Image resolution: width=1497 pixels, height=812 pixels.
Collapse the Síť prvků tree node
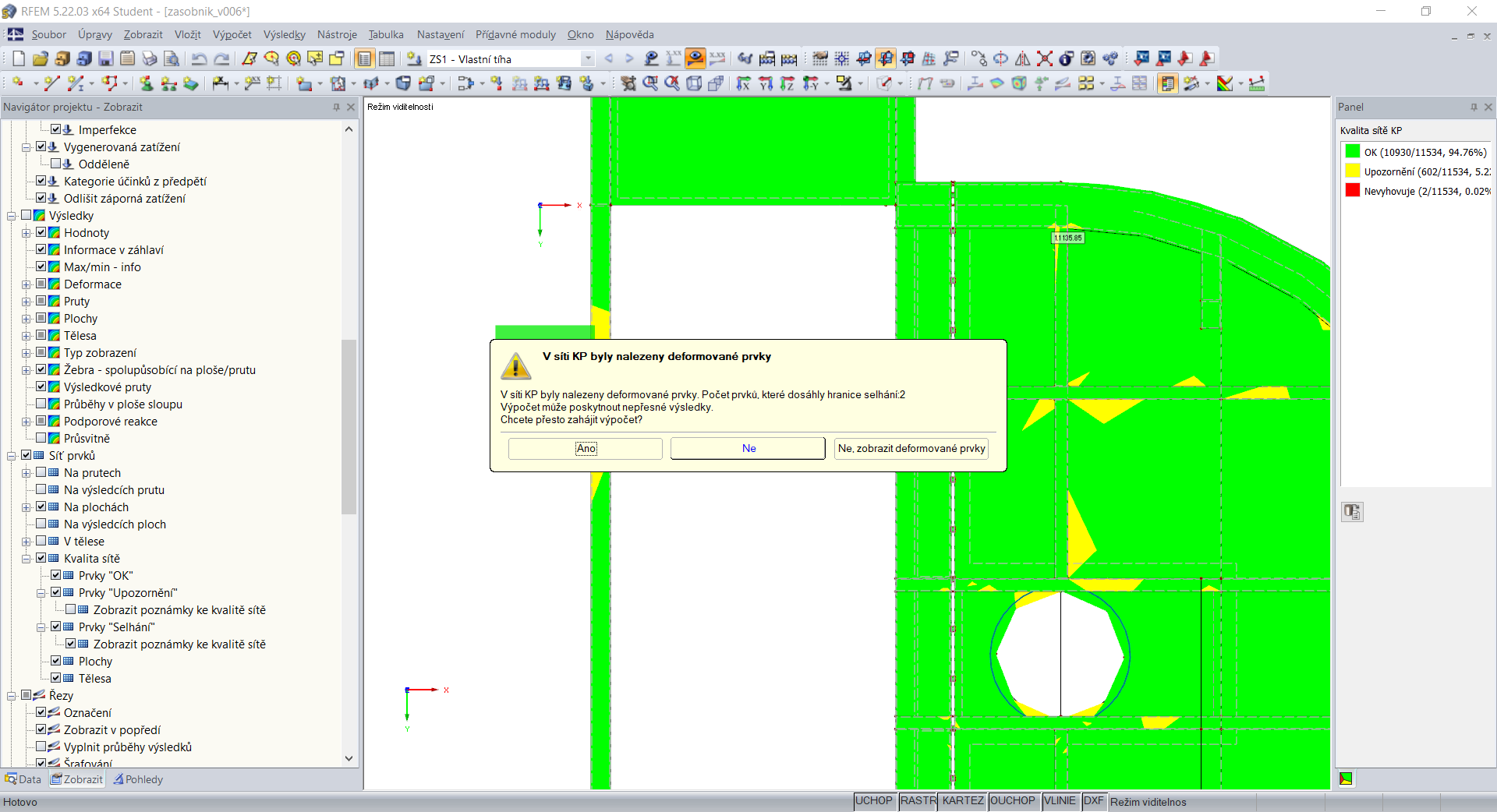tap(12, 456)
